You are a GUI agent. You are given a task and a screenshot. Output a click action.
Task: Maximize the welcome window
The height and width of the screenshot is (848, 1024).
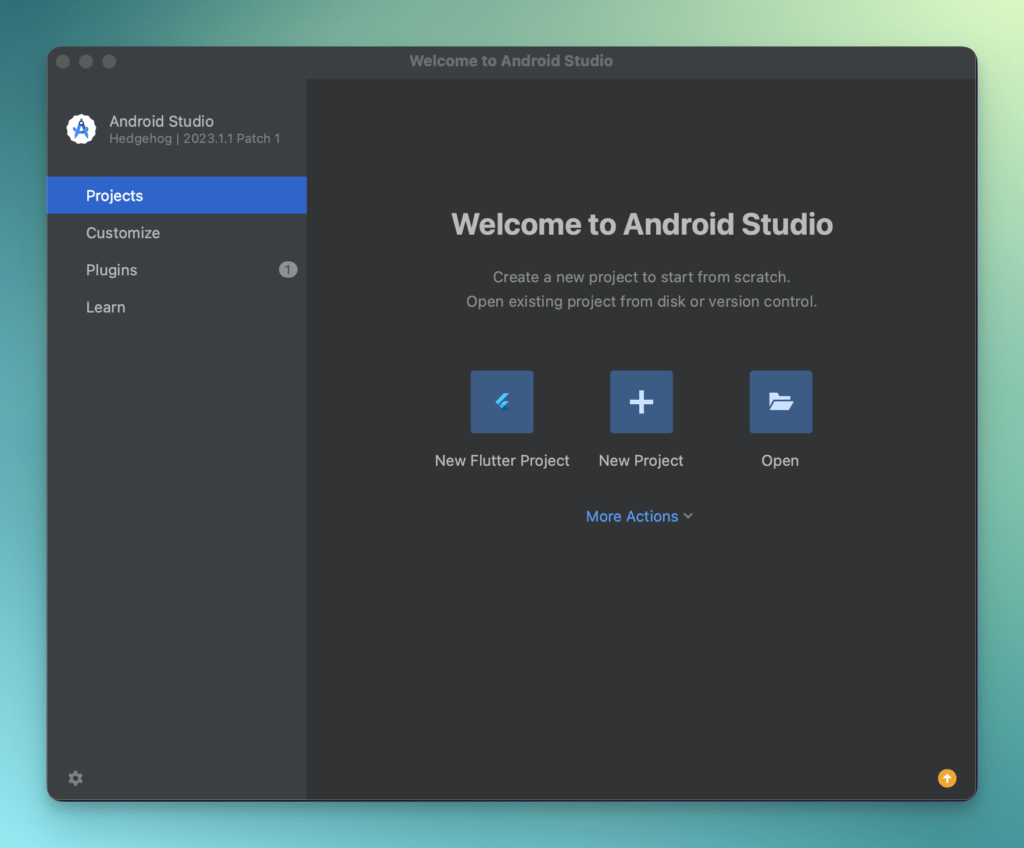click(109, 61)
